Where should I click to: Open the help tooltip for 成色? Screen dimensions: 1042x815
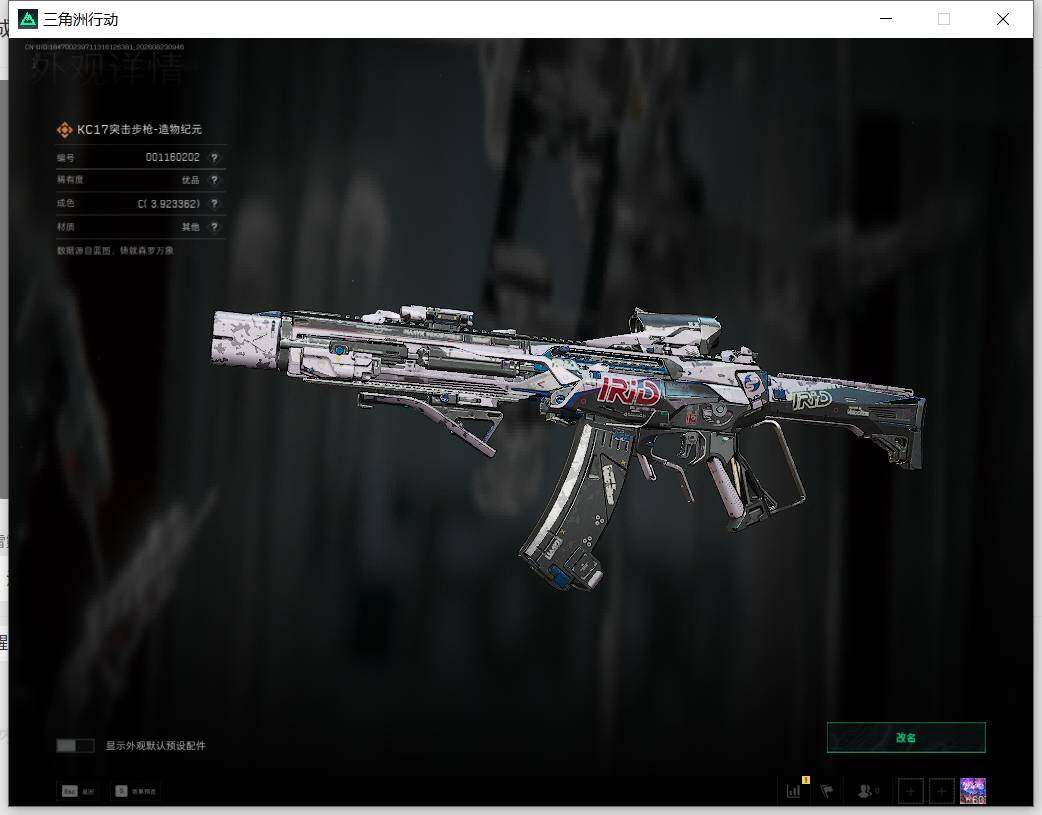coord(214,203)
